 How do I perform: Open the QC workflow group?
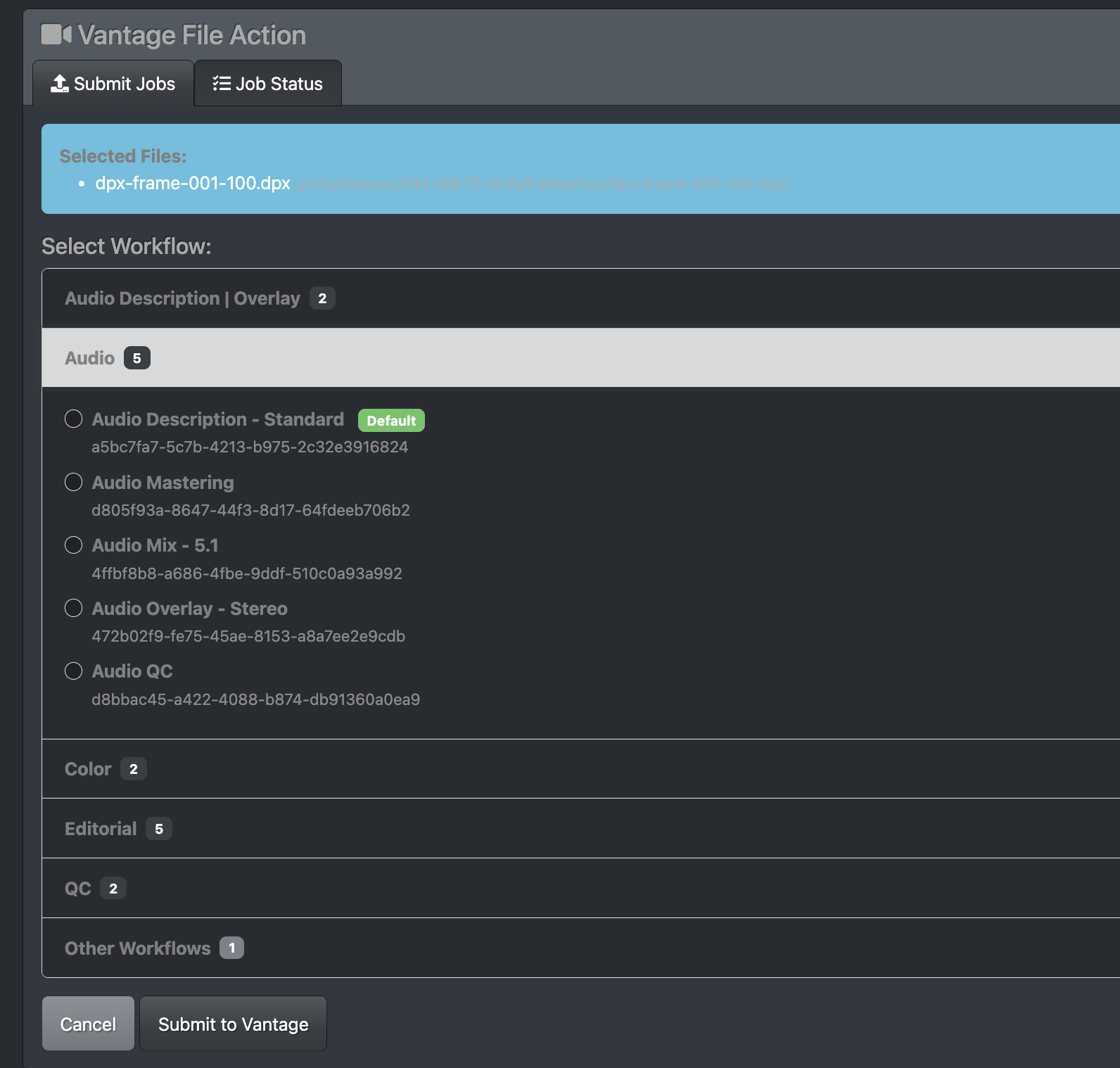(581, 889)
